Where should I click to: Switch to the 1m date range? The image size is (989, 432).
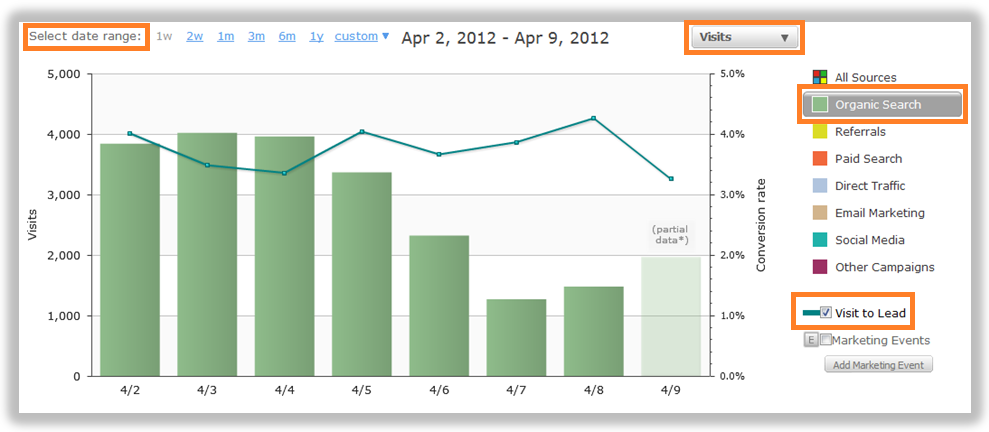(x=225, y=37)
